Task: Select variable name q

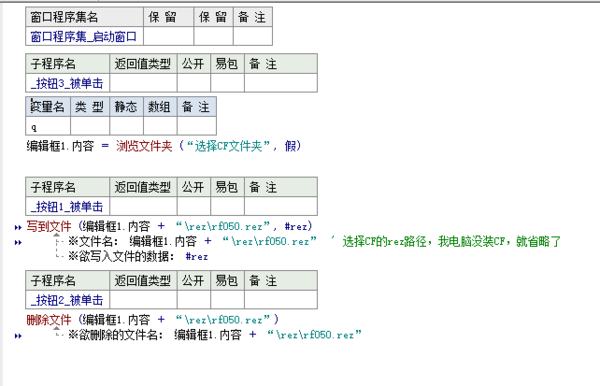Action: coord(48,126)
